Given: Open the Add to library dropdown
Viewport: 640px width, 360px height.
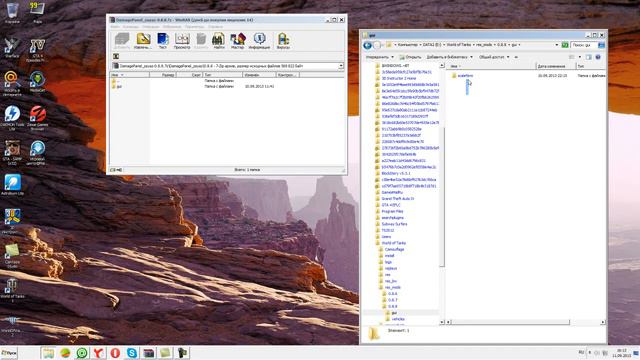Looking at the screenshot, I should pyautogui.click(x=449, y=57).
